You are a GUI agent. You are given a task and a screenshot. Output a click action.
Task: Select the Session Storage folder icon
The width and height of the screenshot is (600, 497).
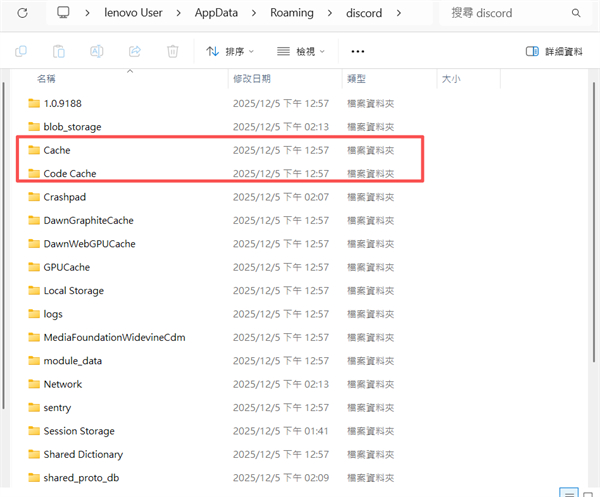(x=34, y=431)
